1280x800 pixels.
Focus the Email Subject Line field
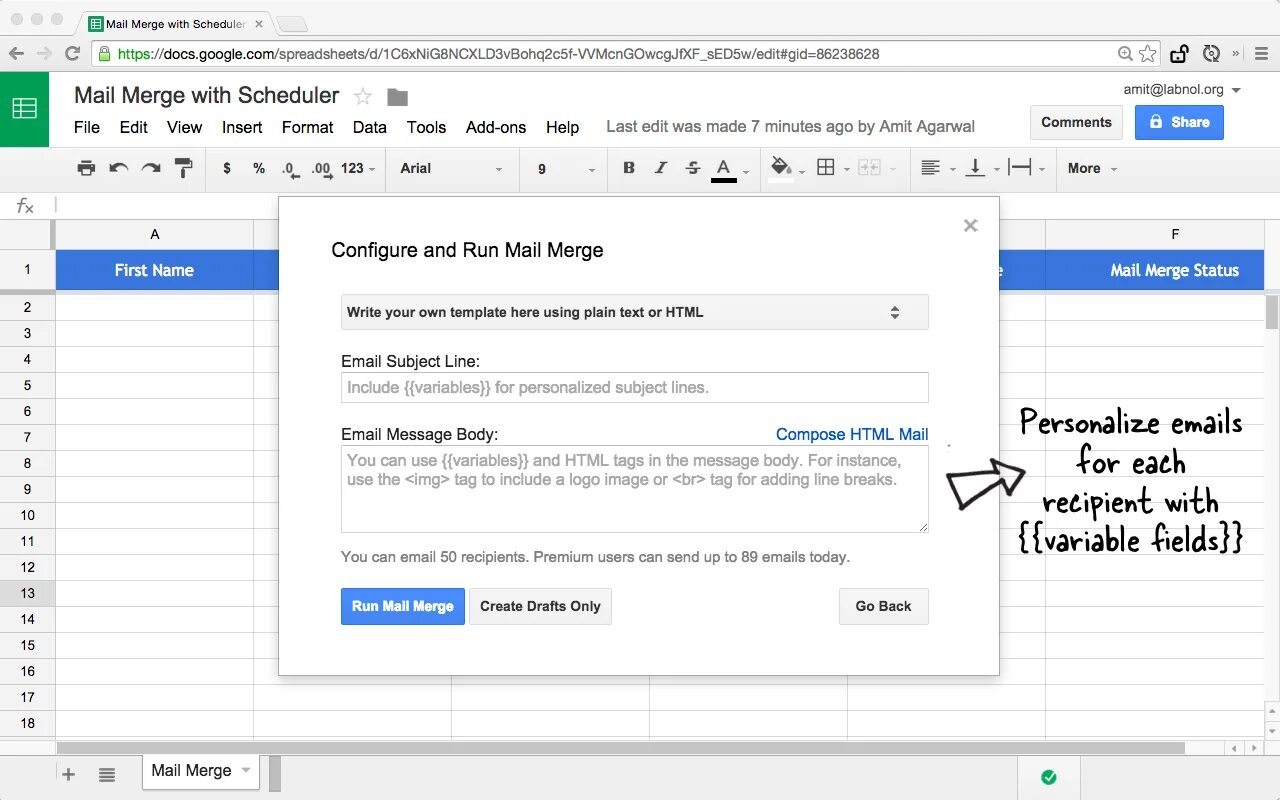[635, 387]
